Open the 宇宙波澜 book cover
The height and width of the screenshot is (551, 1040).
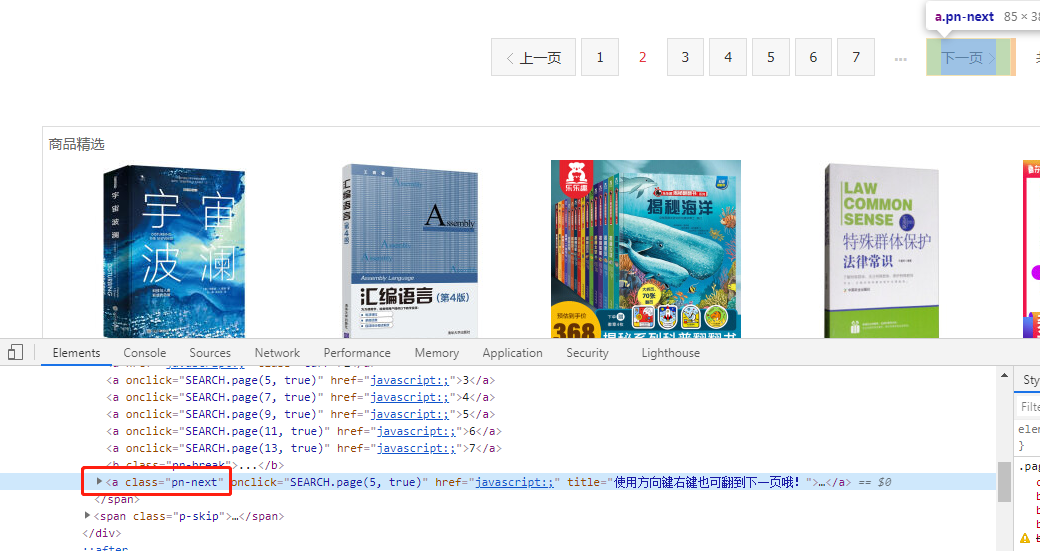pyautogui.click(x=174, y=251)
